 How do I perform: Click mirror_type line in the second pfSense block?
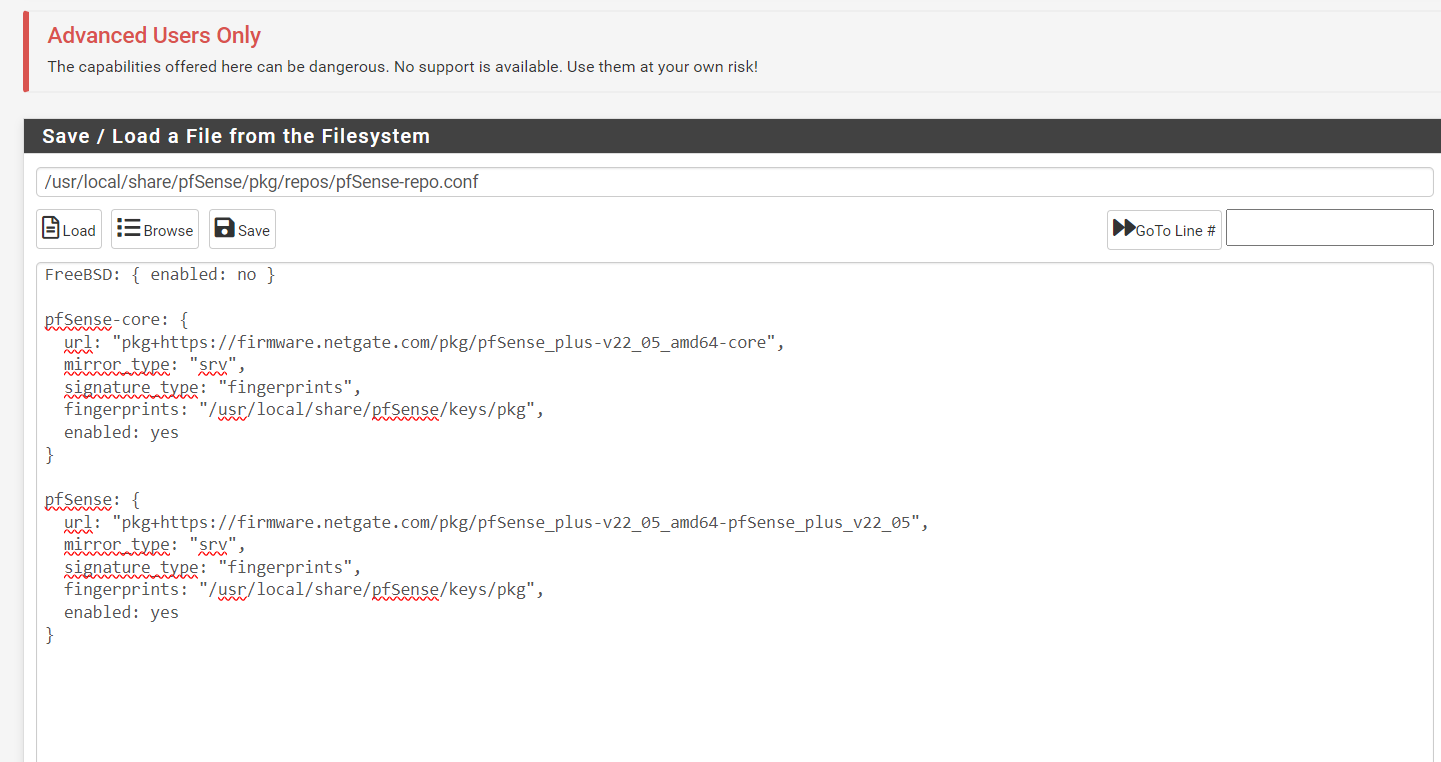(x=154, y=545)
